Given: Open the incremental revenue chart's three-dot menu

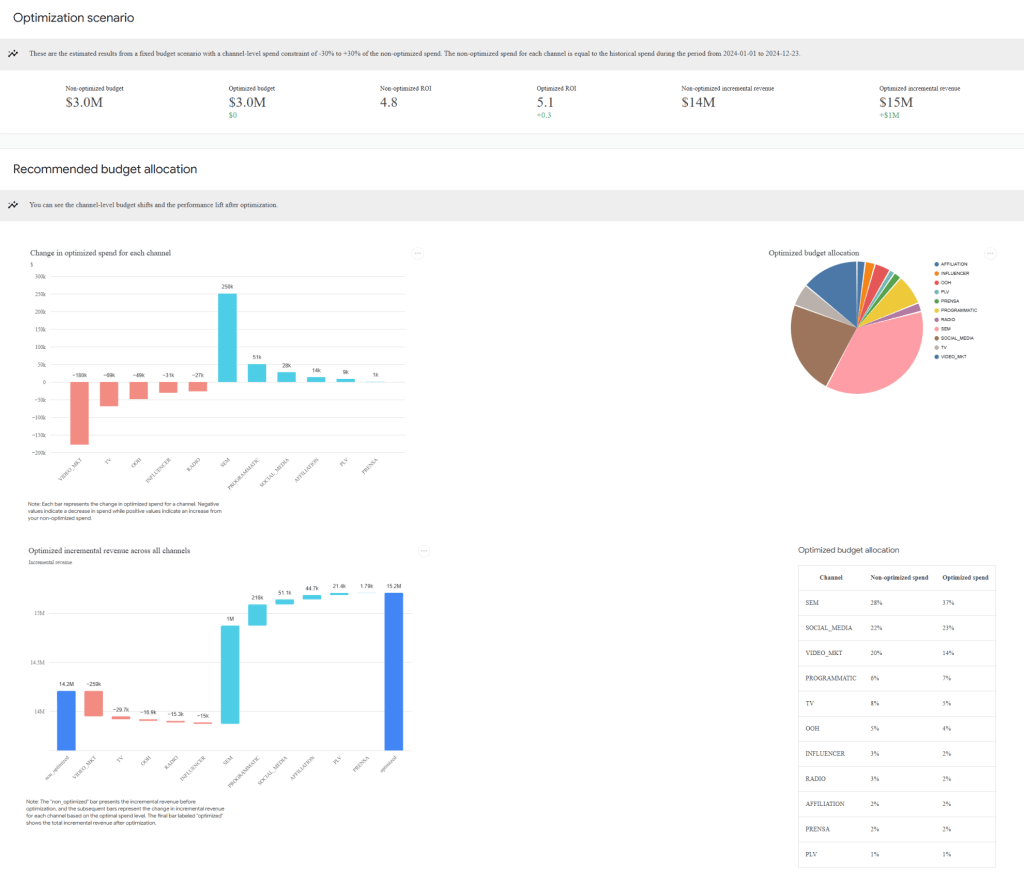Looking at the screenshot, I should [x=424, y=551].
